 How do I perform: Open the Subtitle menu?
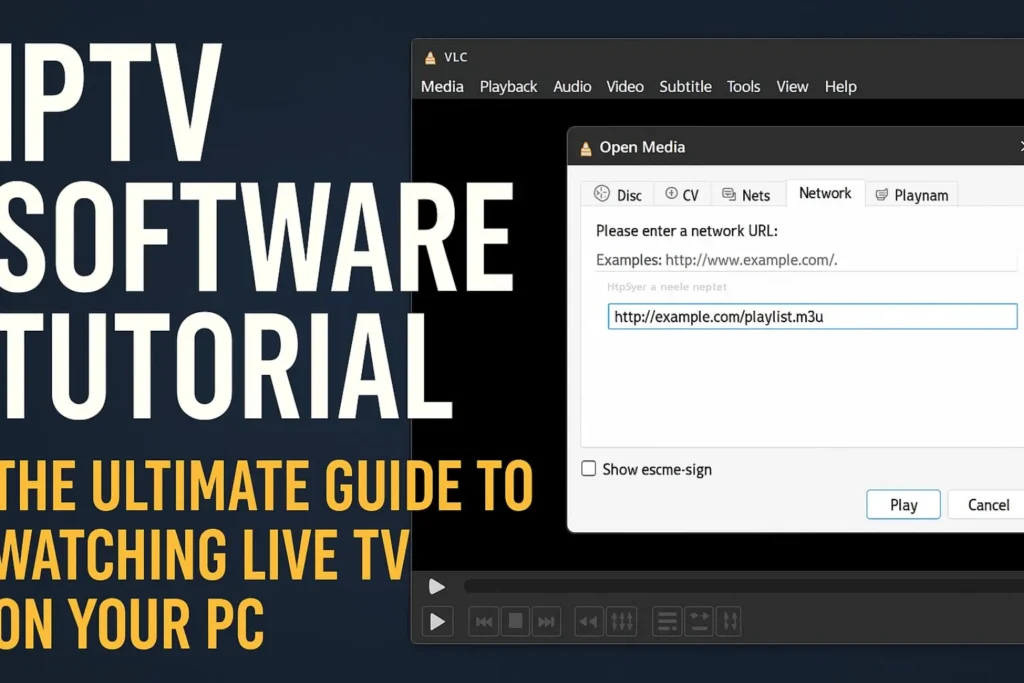click(685, 86)
